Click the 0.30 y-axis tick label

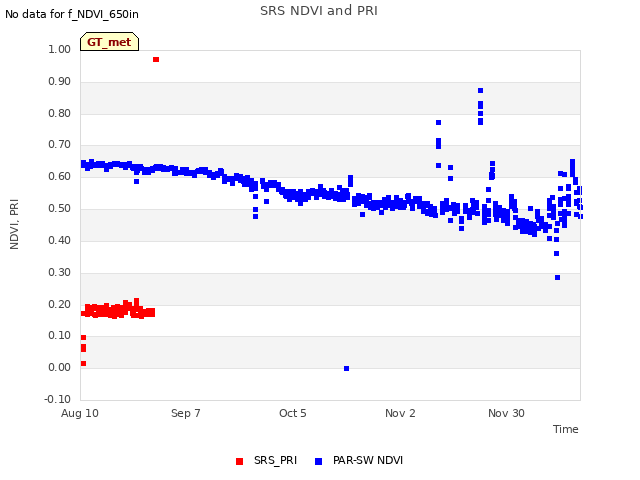point(60,272)
